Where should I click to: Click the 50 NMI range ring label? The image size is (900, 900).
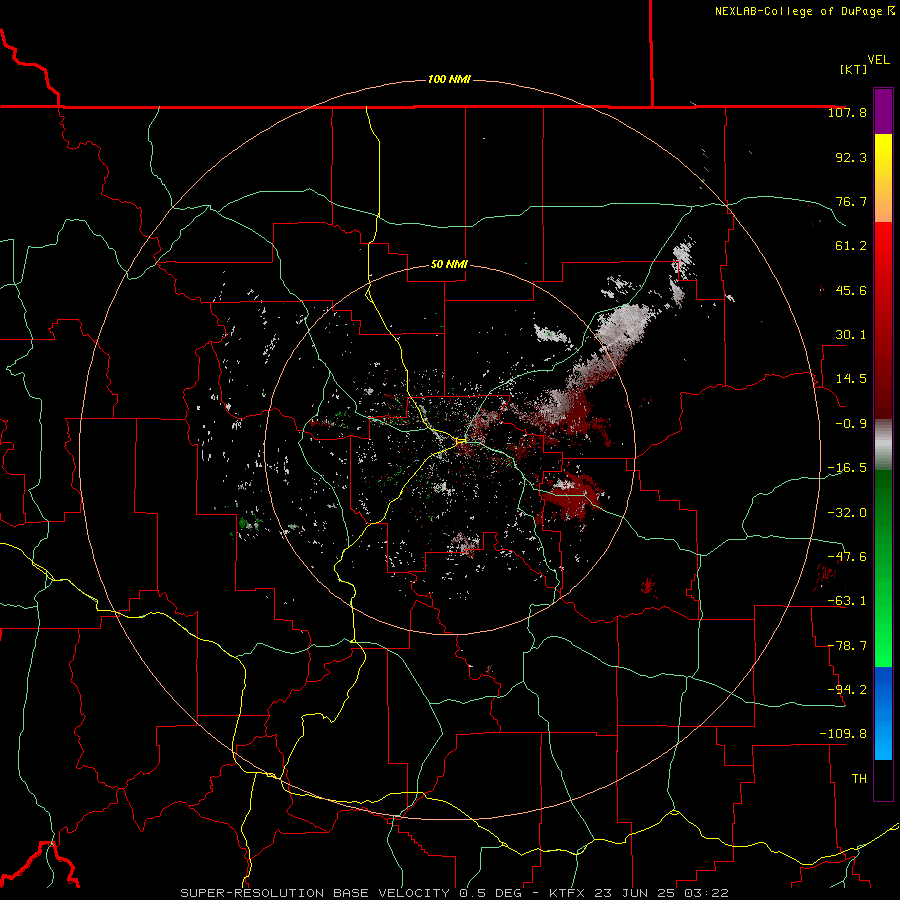click(449, 264)
